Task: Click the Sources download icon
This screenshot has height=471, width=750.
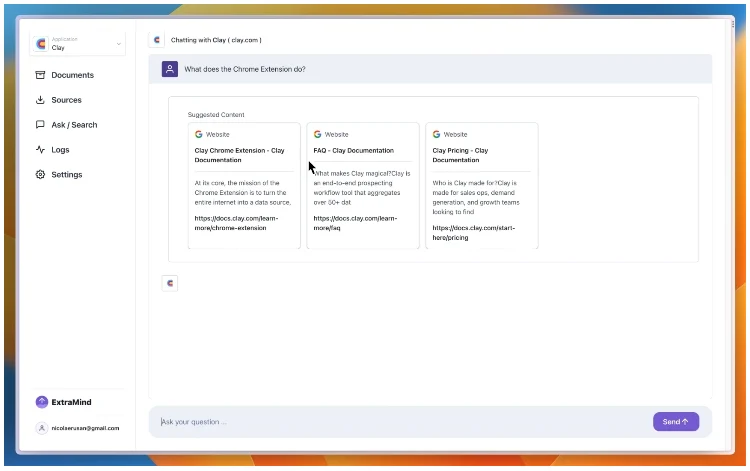Action: [x=40, y=100]
